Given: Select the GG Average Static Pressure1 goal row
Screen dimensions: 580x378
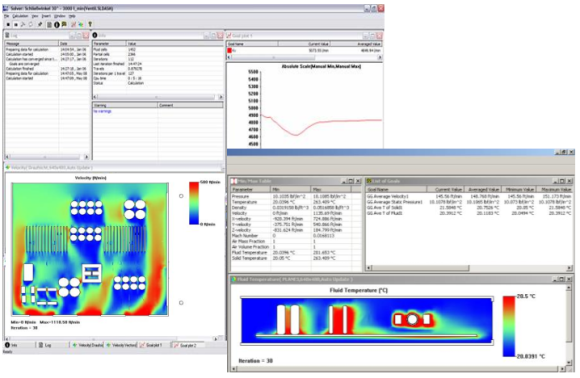Looking at the screenshot, I should (469, 202).
